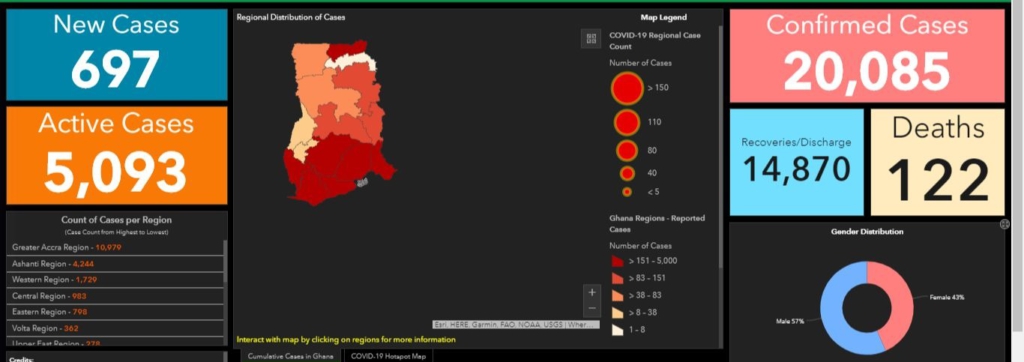Viewport: 1024px width, 362px height.
Task: Switch to the COVID-19 Hotspot Map tab
Action: (388, 356)
